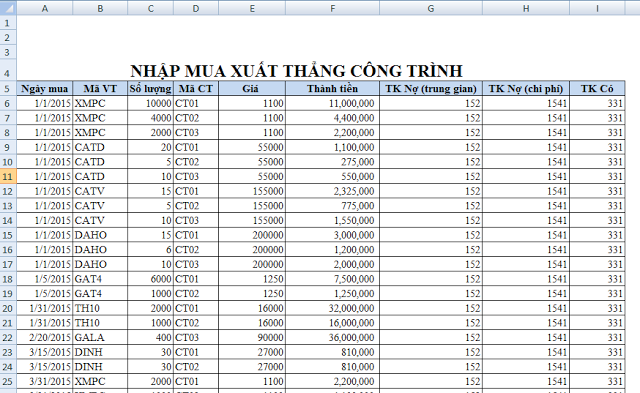
Task: Select quantity cell 400
Action: pos(150,337)
